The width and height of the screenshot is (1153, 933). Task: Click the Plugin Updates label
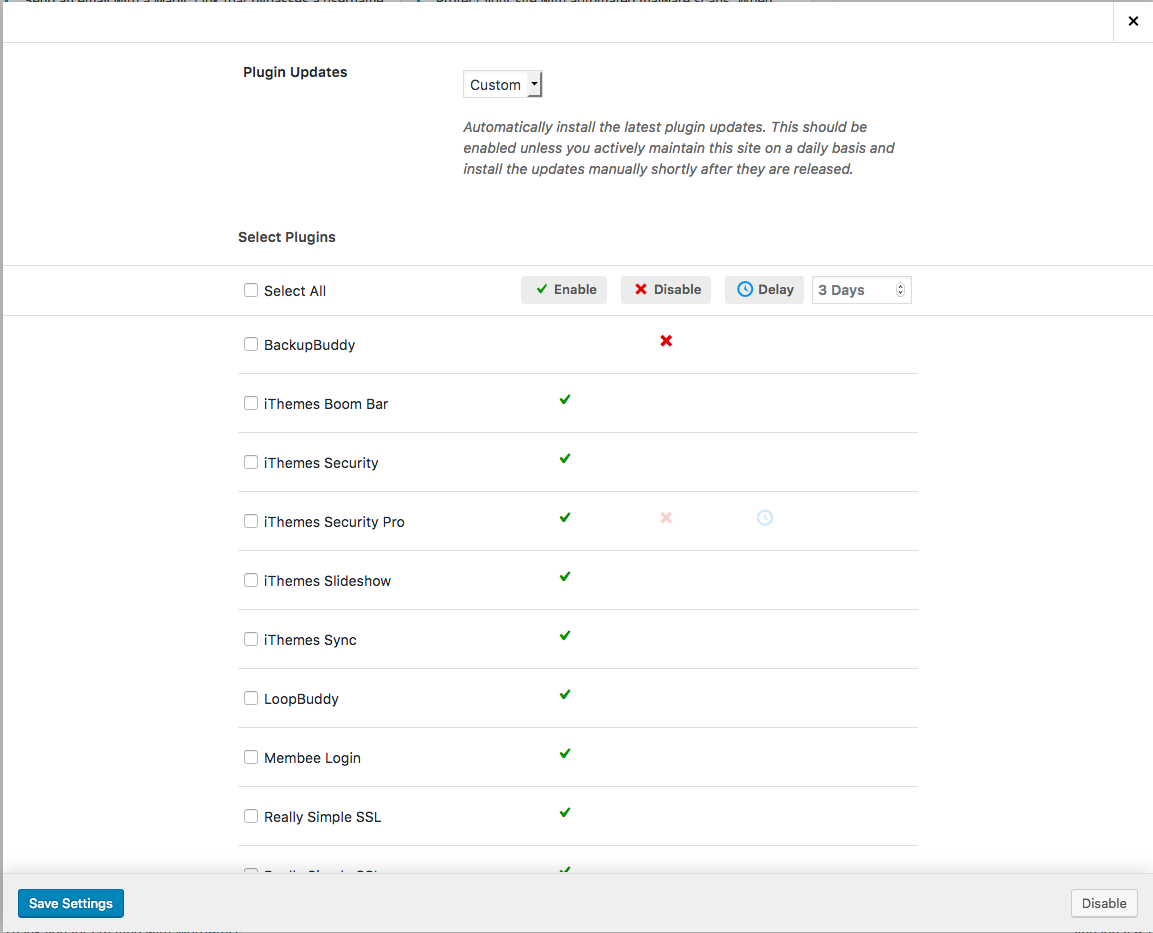(295, 72)
